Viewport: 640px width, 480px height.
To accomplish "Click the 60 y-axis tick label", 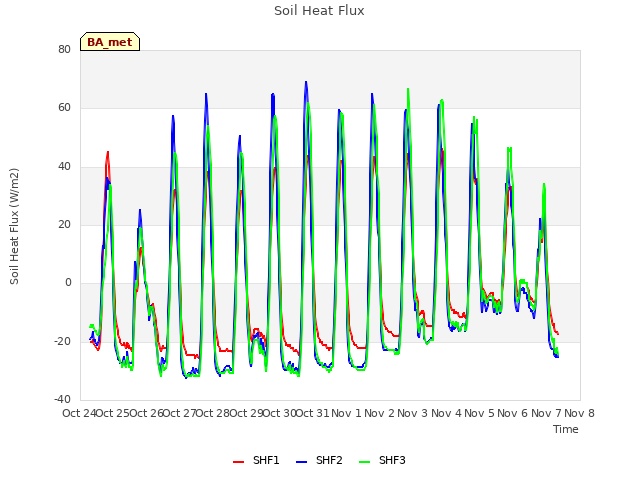I will [64, 108].
